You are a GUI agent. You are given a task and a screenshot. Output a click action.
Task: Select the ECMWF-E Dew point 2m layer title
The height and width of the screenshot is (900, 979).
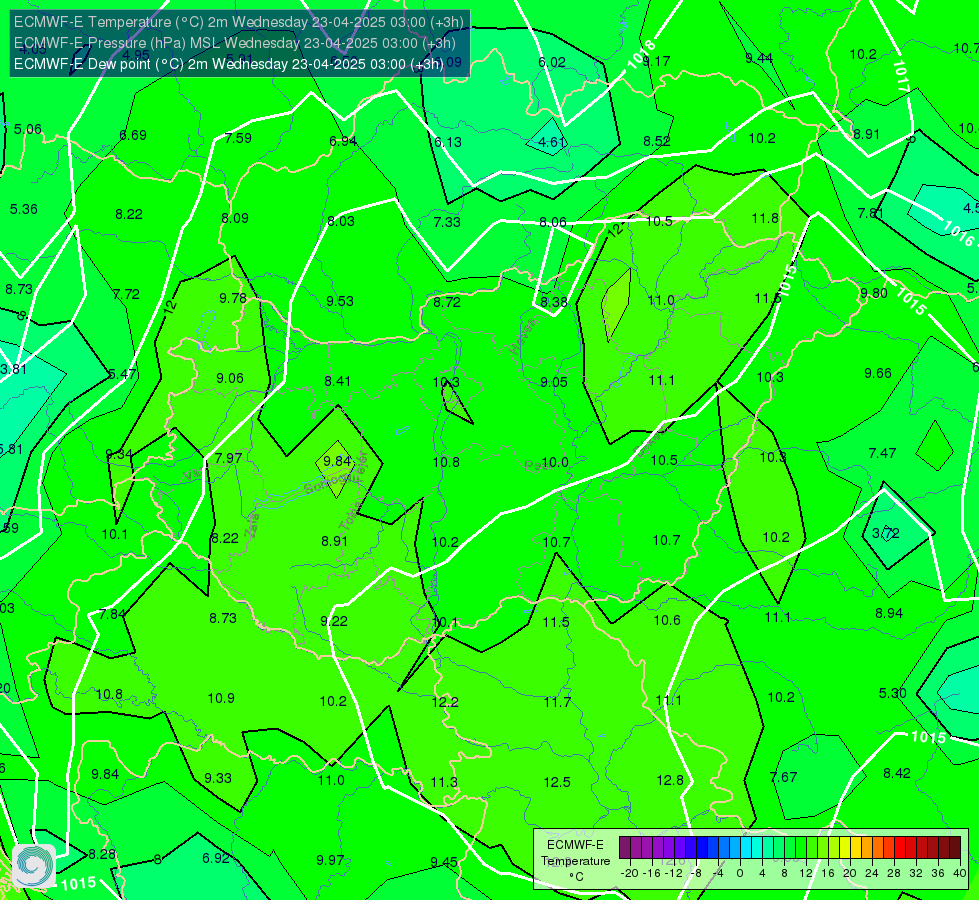click(x=229, y=64)
